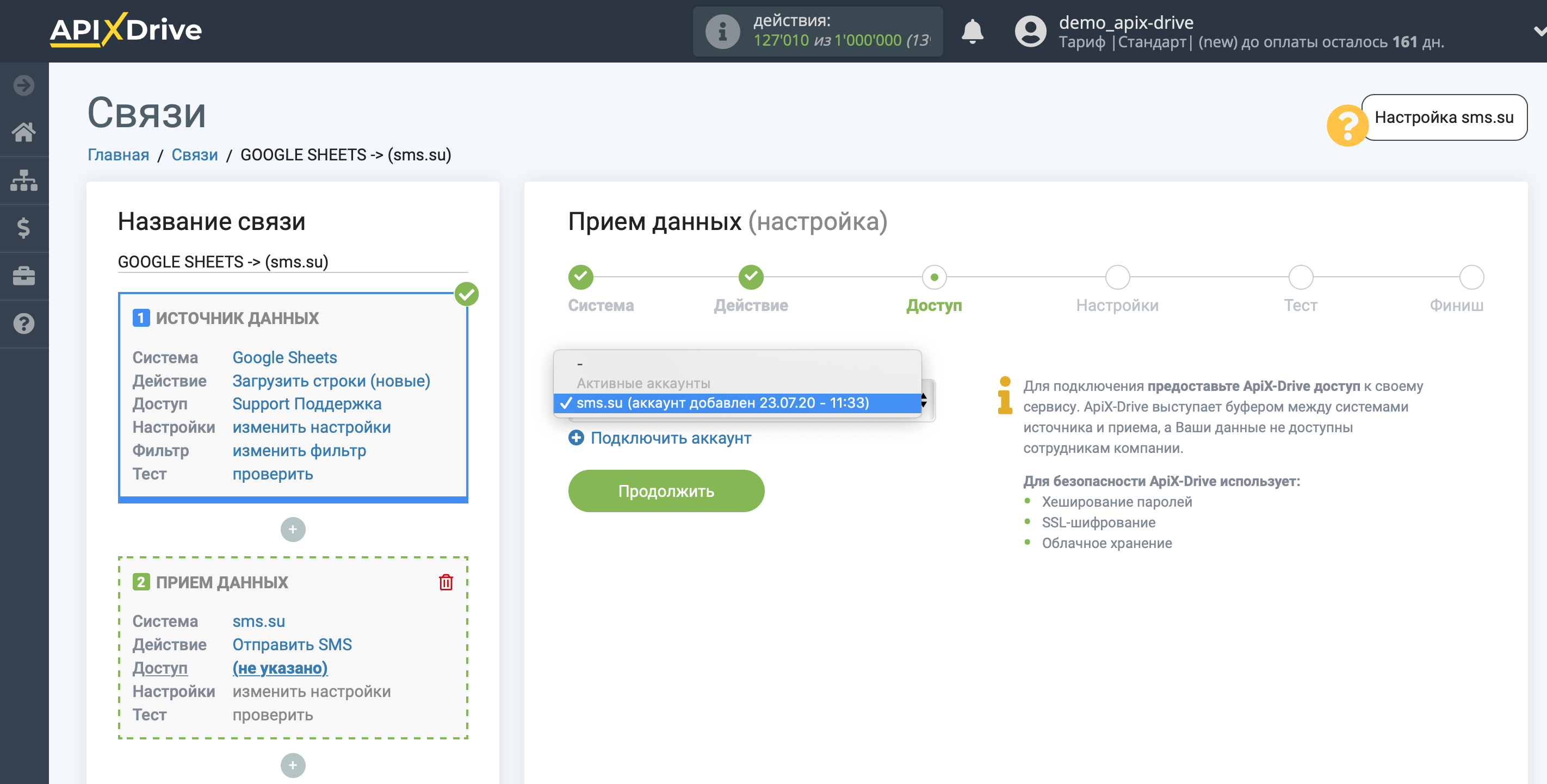Click account select dropdown arrows
The height and width of the screenshot is (784, 1547).
point(924,400)
